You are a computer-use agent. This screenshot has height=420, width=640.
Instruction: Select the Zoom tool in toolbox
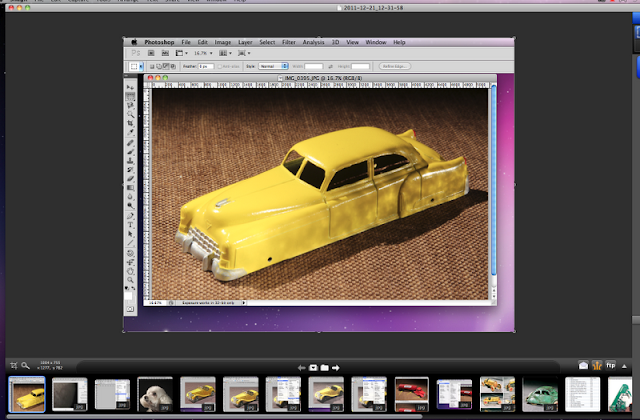[130, 278]
